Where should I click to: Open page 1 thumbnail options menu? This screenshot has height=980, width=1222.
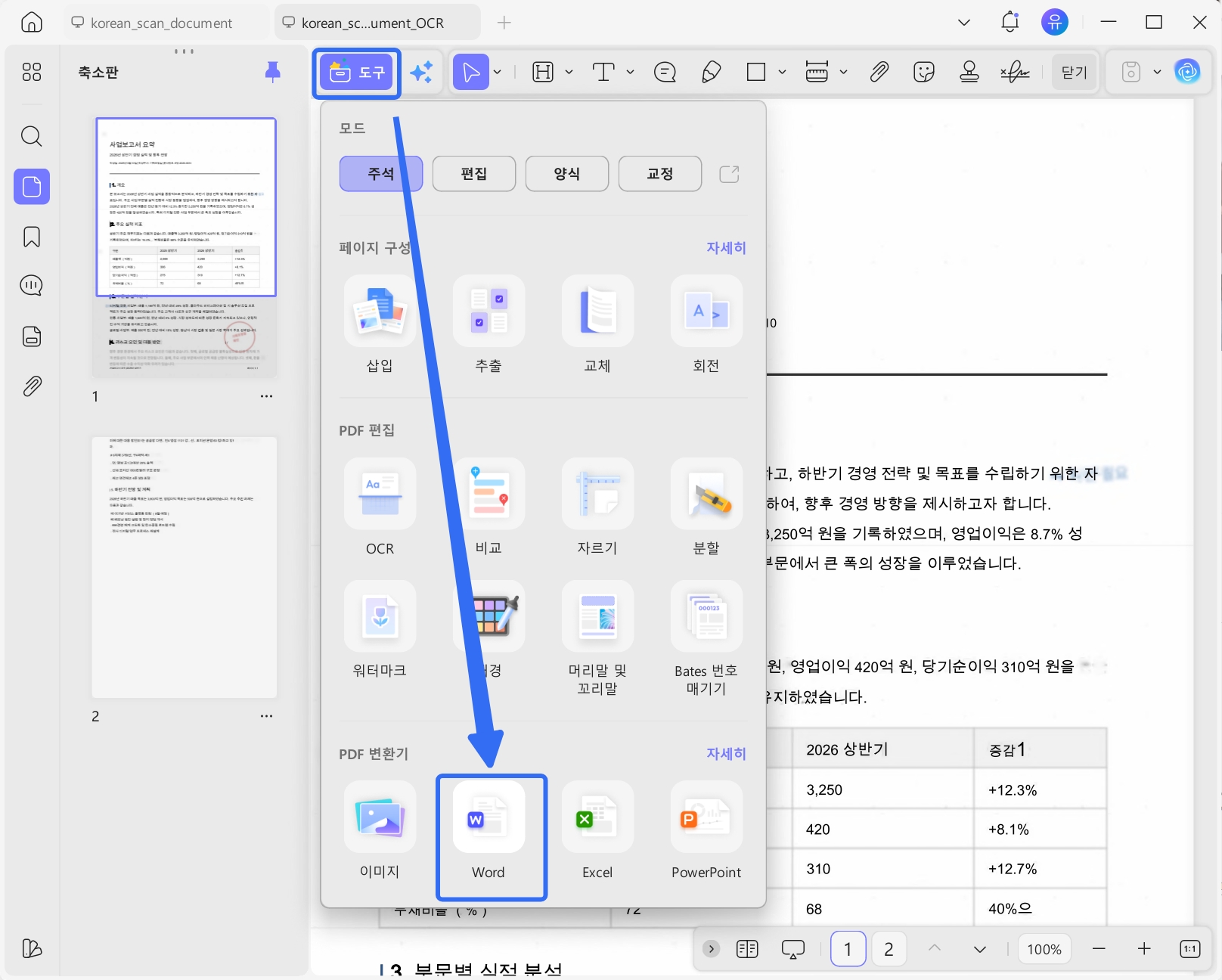[x=266, y=396]
